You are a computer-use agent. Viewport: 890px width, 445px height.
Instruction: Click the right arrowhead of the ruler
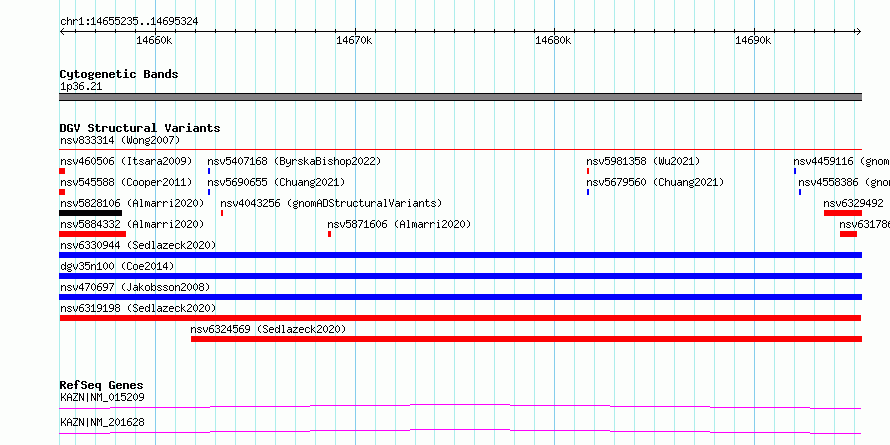pyautogui.click(x=858, y=32)
